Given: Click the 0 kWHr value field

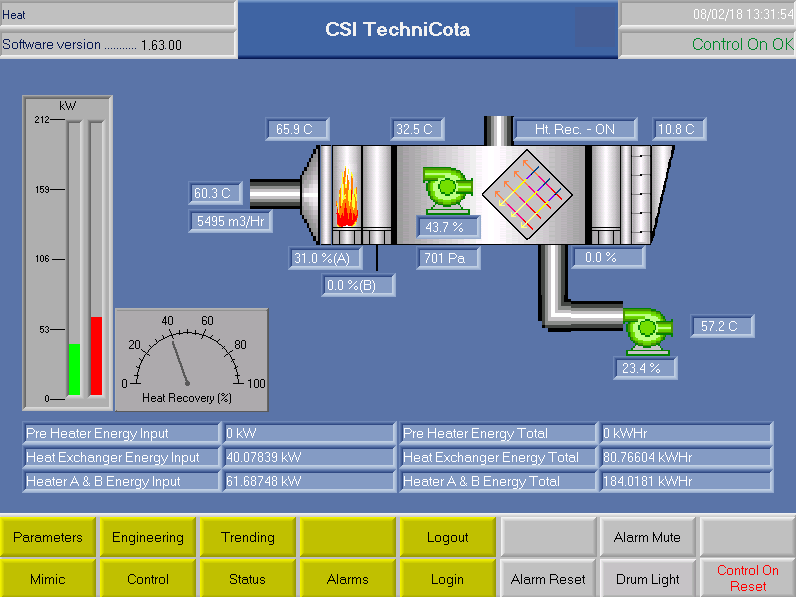Looking at the screenshot, I should 686,433.
